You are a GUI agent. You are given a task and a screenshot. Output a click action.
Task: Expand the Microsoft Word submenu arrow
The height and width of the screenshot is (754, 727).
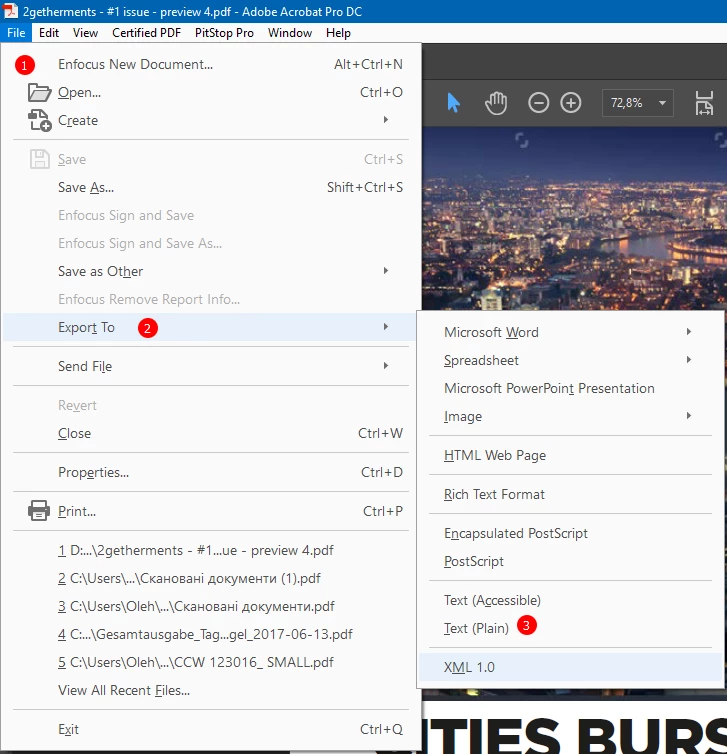689,332
